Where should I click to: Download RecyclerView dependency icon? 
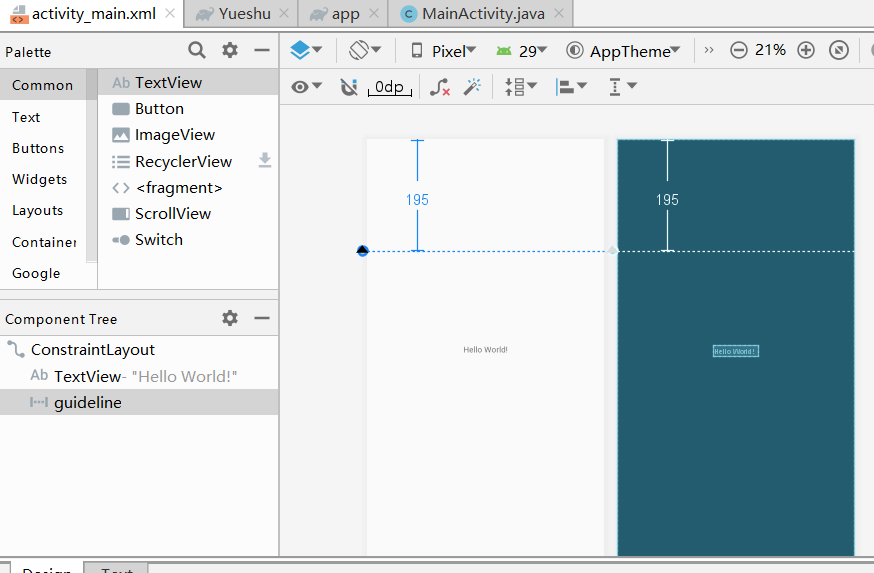265,161
